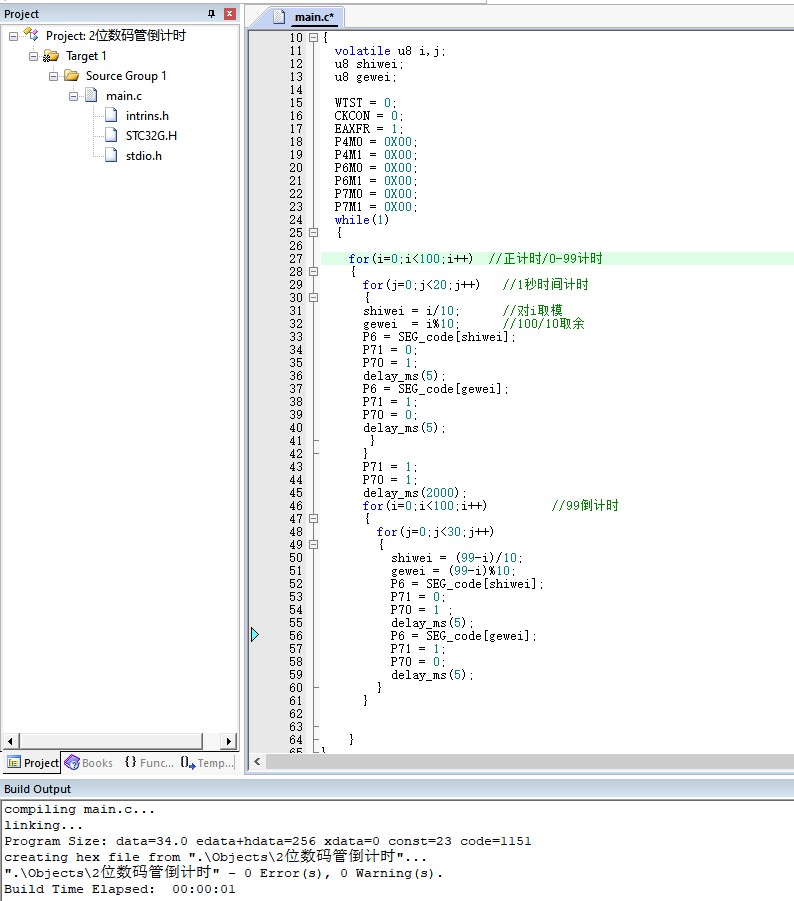Click the STC32G.H file icon
Screen dimensions: 794x901
pyautogui.click(x=111, y=136)
